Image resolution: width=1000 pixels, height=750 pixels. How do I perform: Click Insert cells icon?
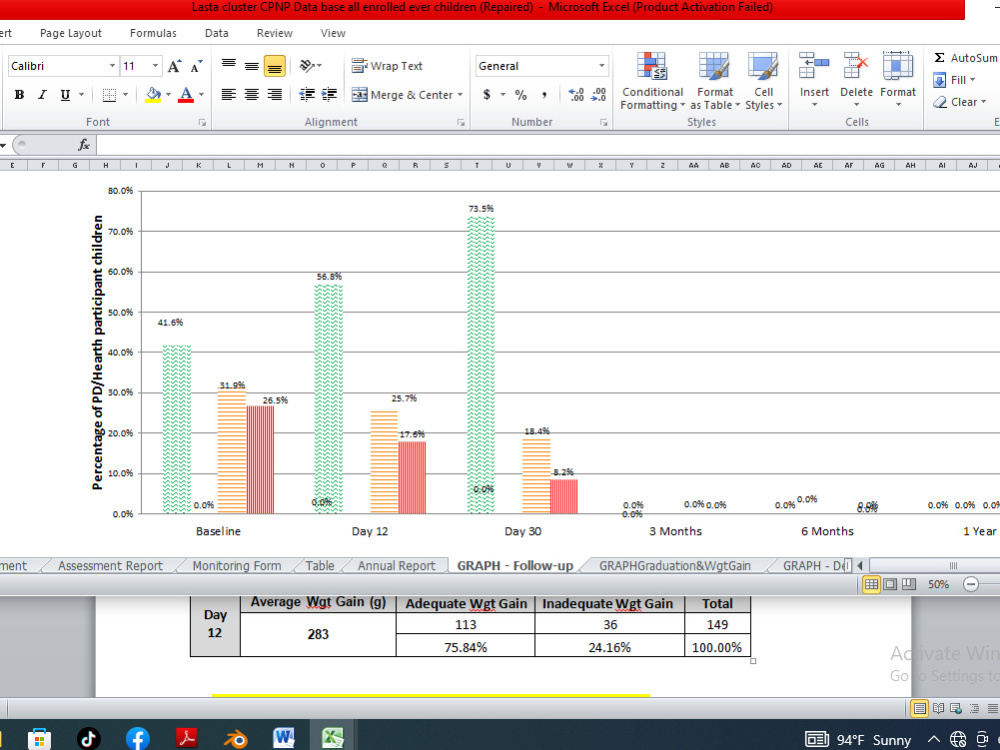(x=814, y=65)
